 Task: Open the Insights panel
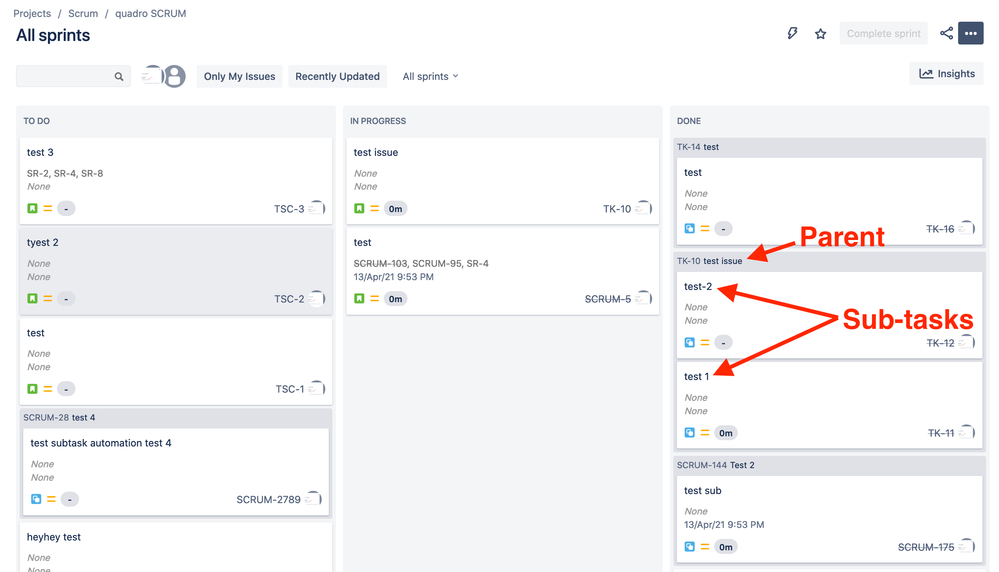pyautogui.click(x=947, y=74)
